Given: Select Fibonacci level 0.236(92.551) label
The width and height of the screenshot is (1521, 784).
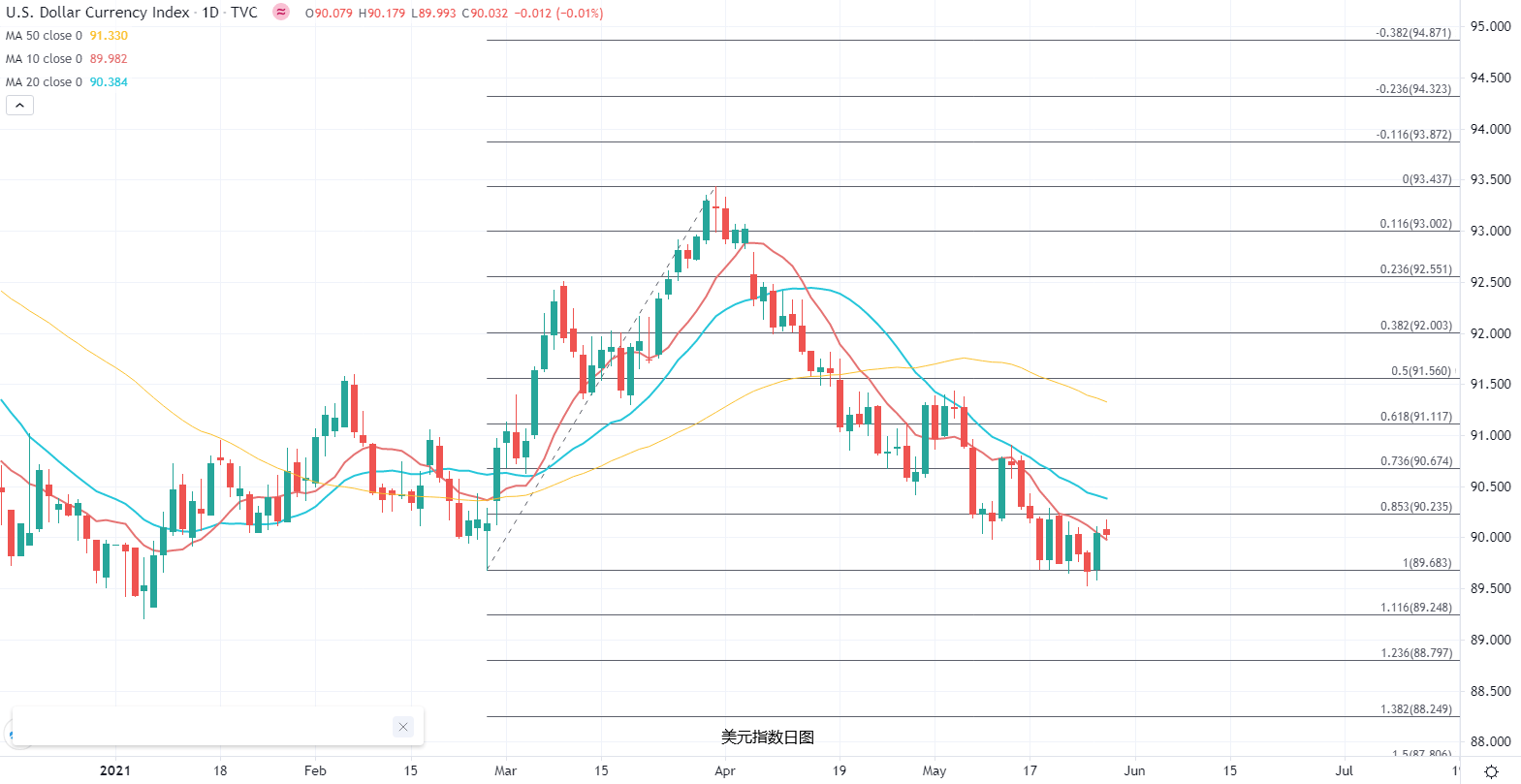Looking at the screenshot, I should 1416,269.
